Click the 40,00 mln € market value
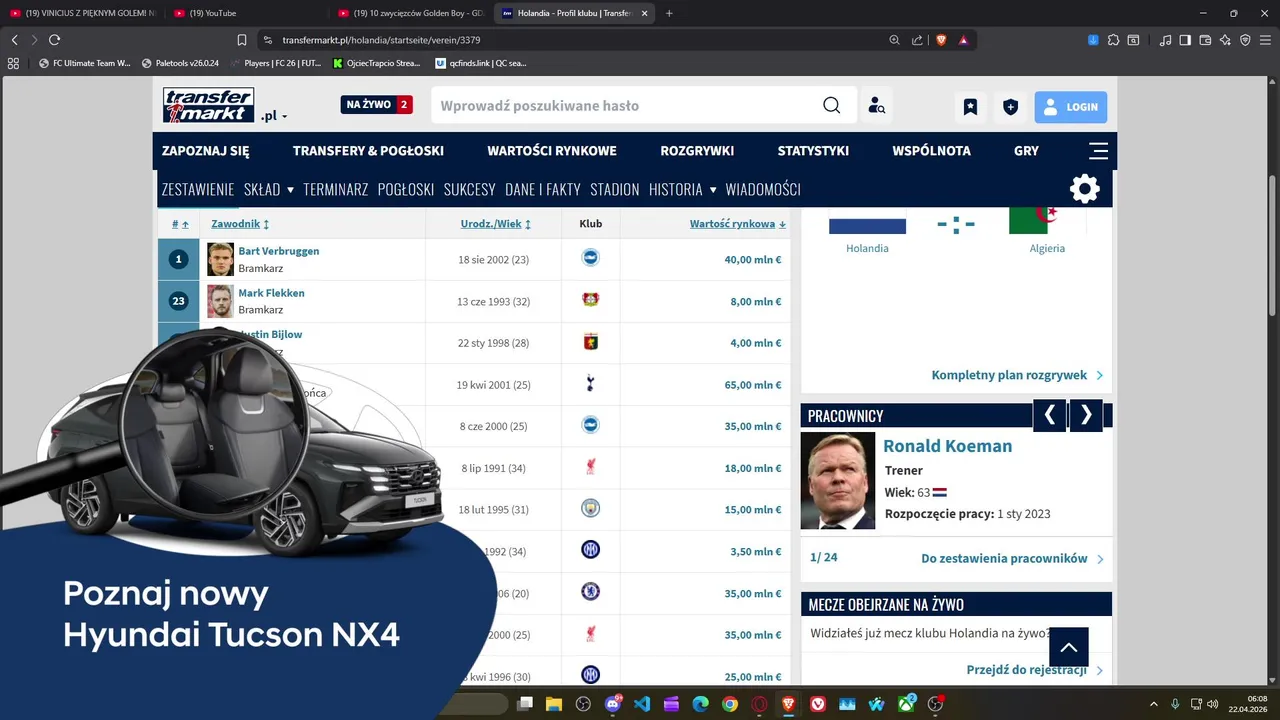 [753, 259]
